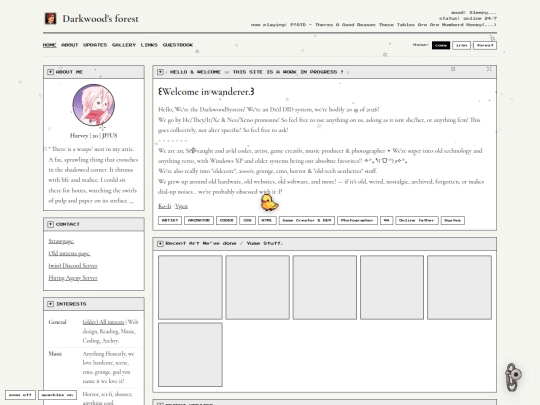Click the 'Welcome in wanderer' heading

point(206,92)
